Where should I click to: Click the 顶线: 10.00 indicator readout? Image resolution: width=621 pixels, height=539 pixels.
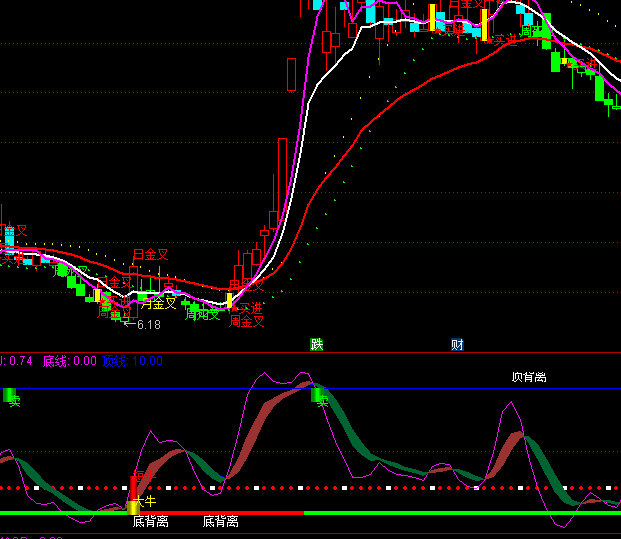(132, 361)
